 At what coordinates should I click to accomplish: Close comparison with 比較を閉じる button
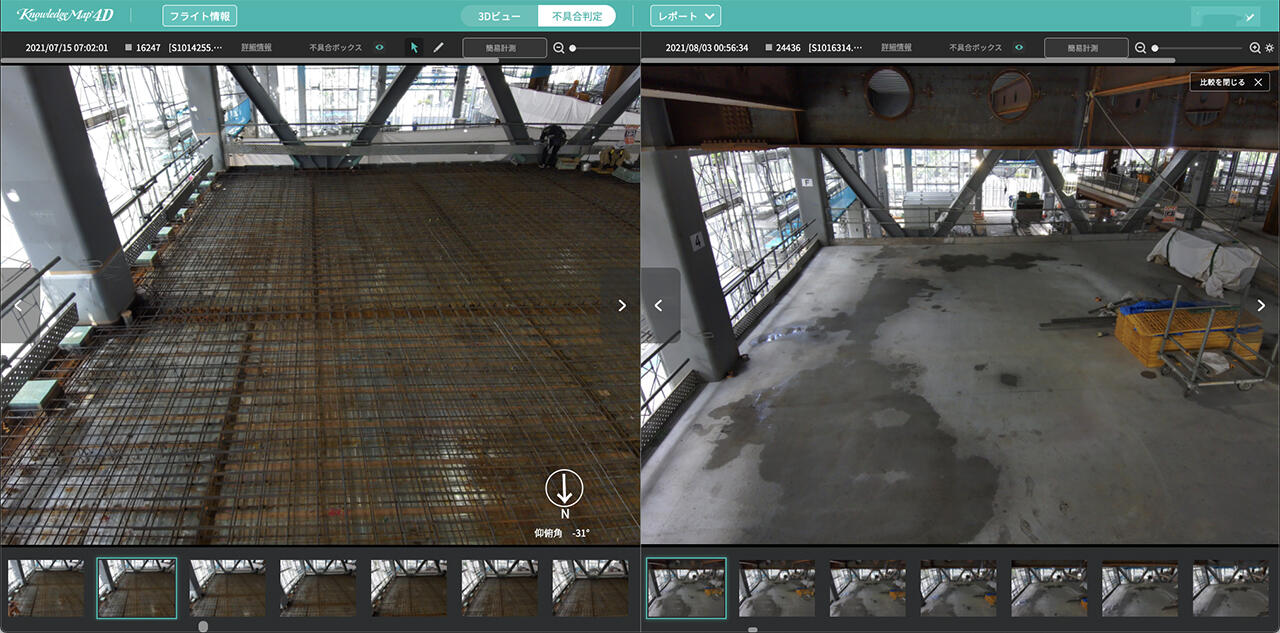point(1230,82)
